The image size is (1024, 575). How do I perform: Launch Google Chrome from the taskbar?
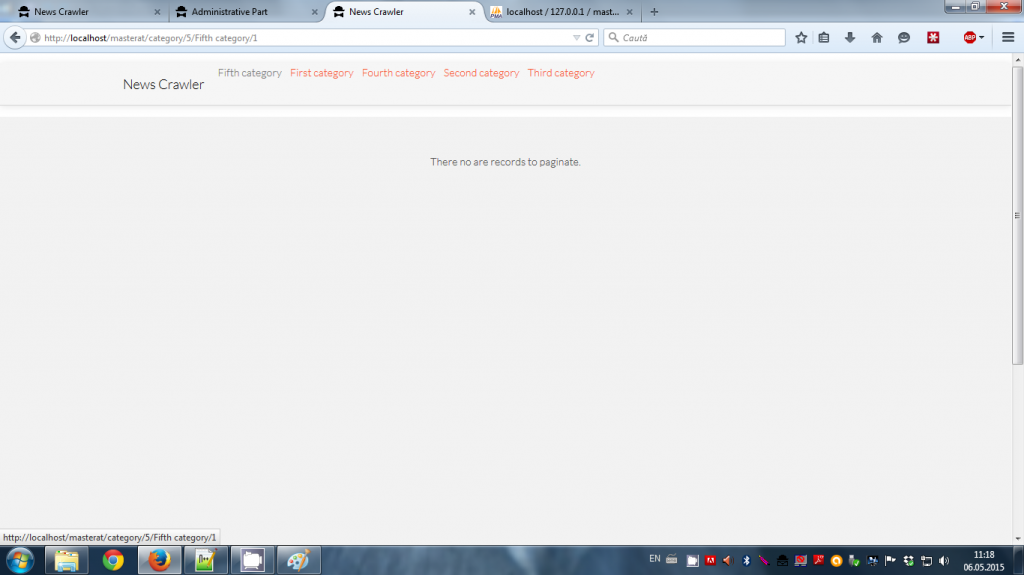[113, 561]
